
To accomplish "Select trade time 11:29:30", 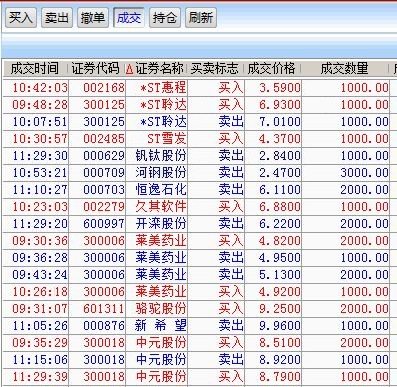I will coord(40,156).
